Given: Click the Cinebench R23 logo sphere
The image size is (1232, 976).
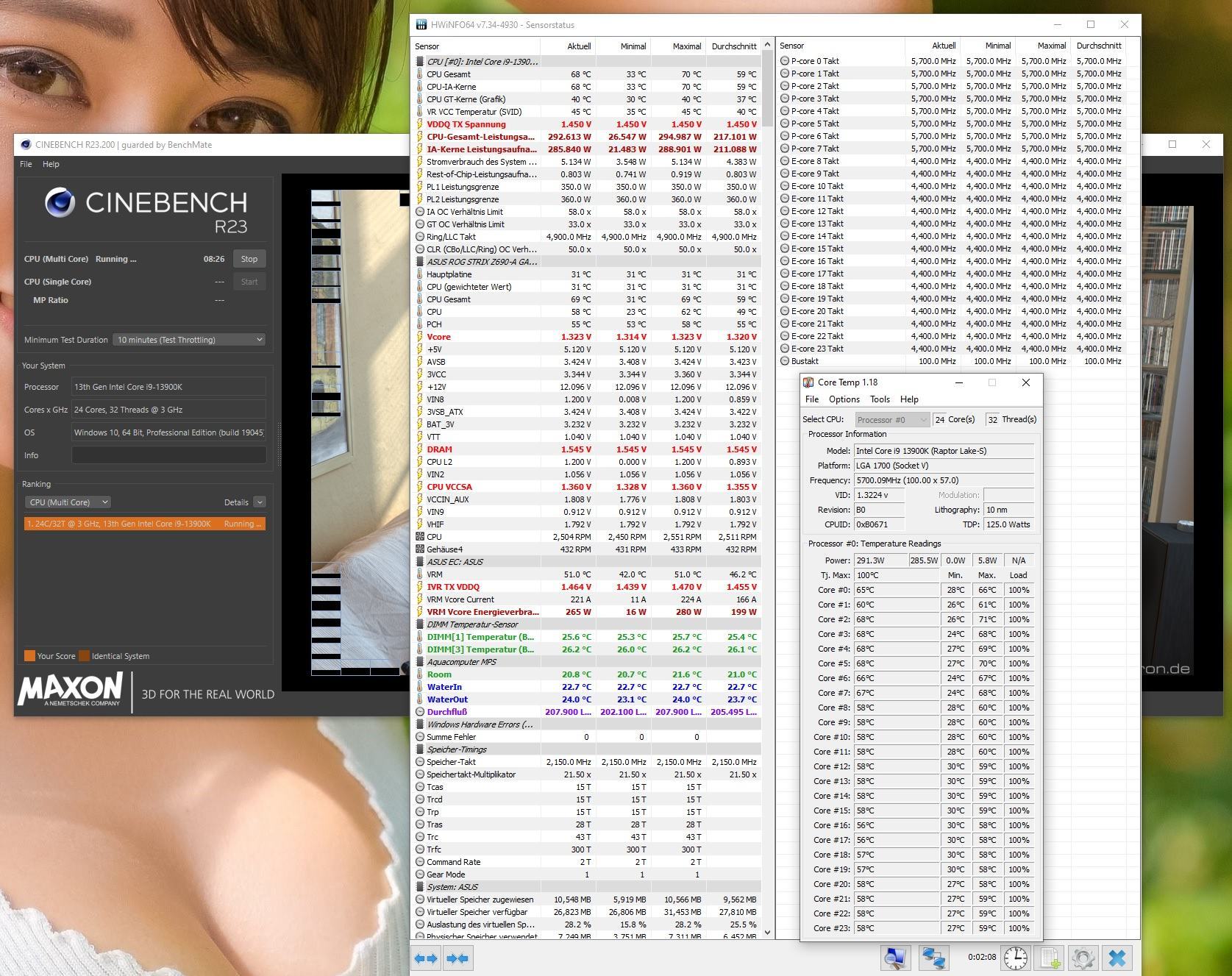Looking at the screenshot, I should [x=60, y=202].
